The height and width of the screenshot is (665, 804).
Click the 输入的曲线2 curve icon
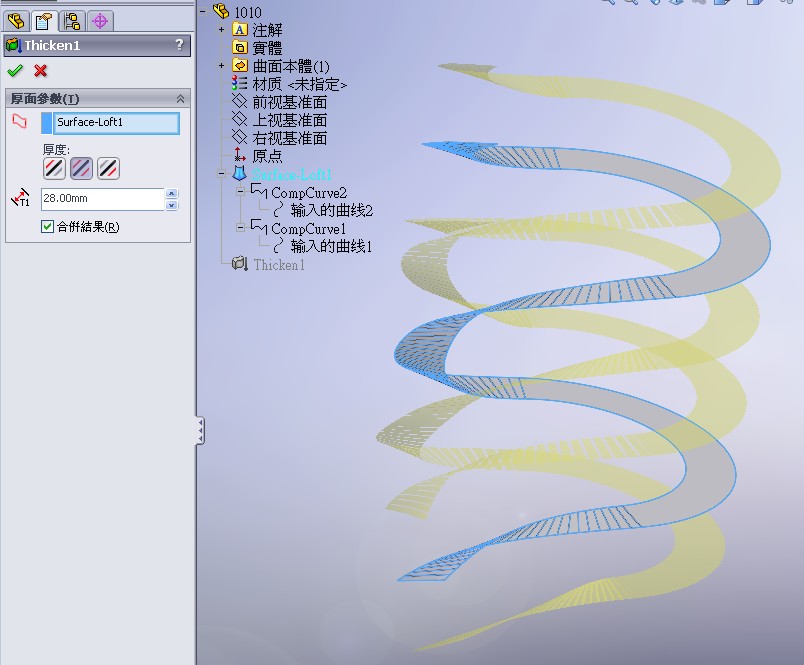point(278,210)
